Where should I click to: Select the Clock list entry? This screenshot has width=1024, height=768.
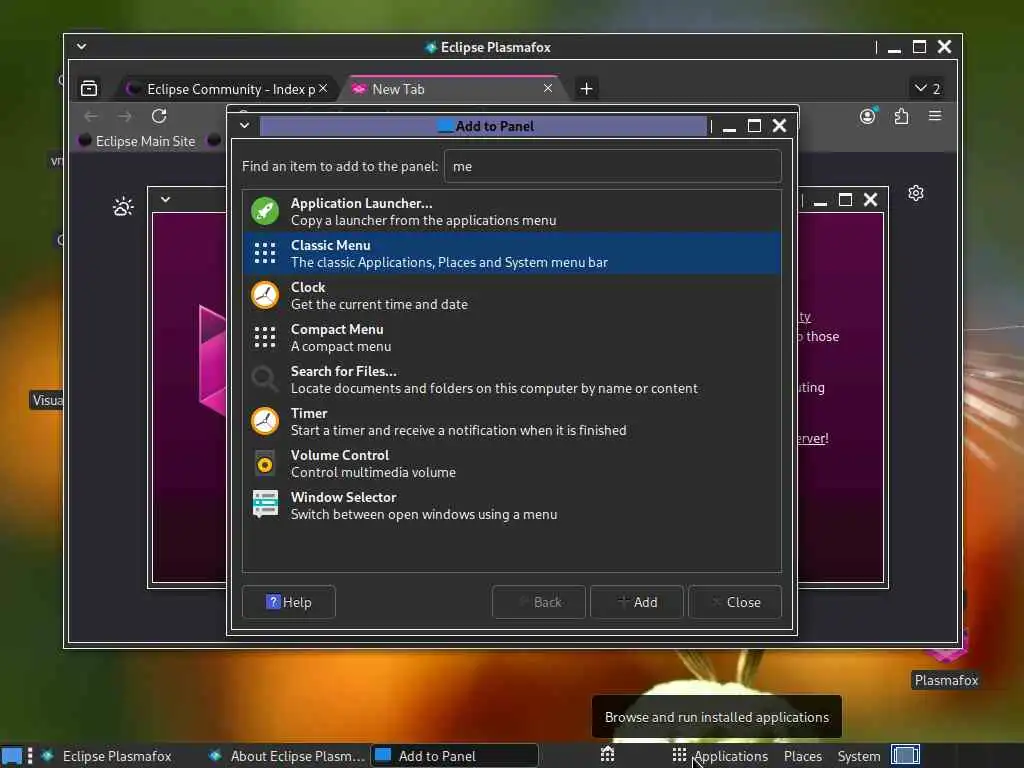[512, 295]
